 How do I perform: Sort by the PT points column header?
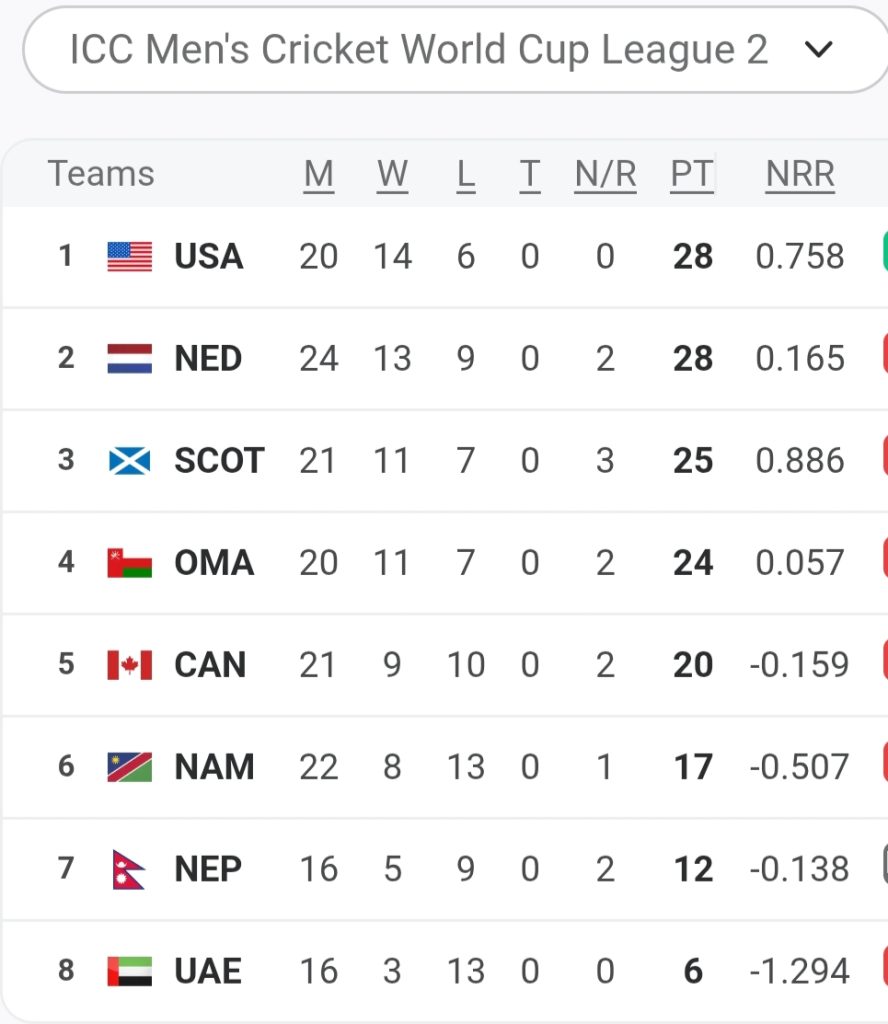point(692,174)
